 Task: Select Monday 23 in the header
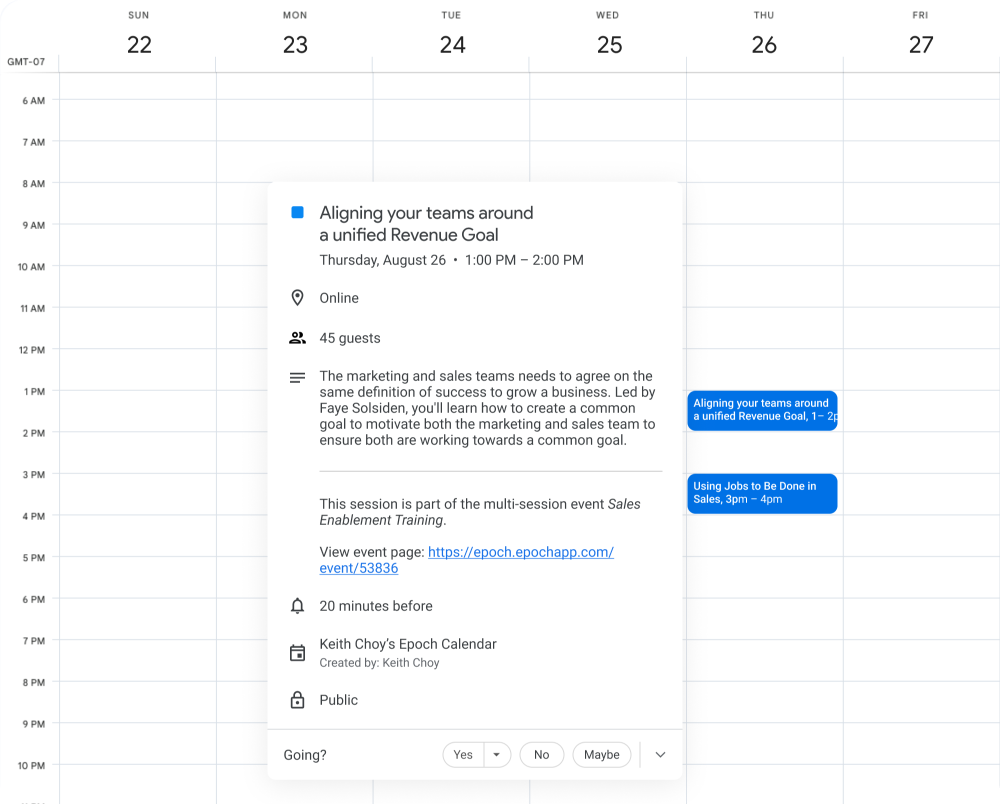[295, 35]
